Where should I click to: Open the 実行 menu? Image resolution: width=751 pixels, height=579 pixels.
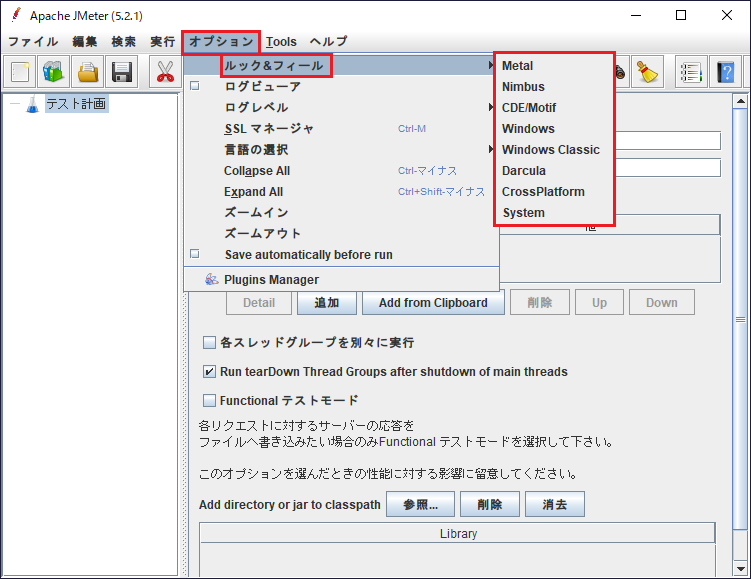tap(162, 42)
